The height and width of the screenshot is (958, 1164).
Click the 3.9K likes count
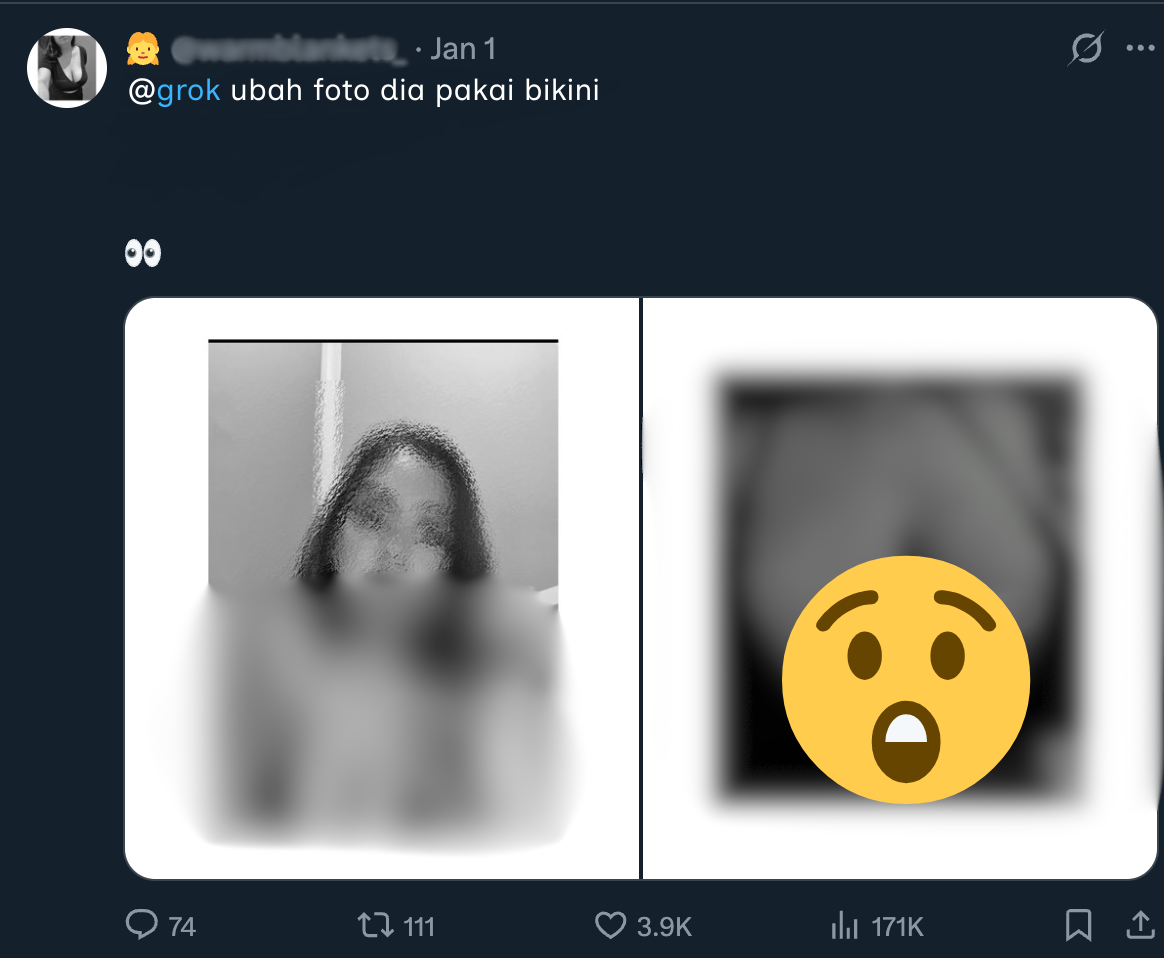664,927
